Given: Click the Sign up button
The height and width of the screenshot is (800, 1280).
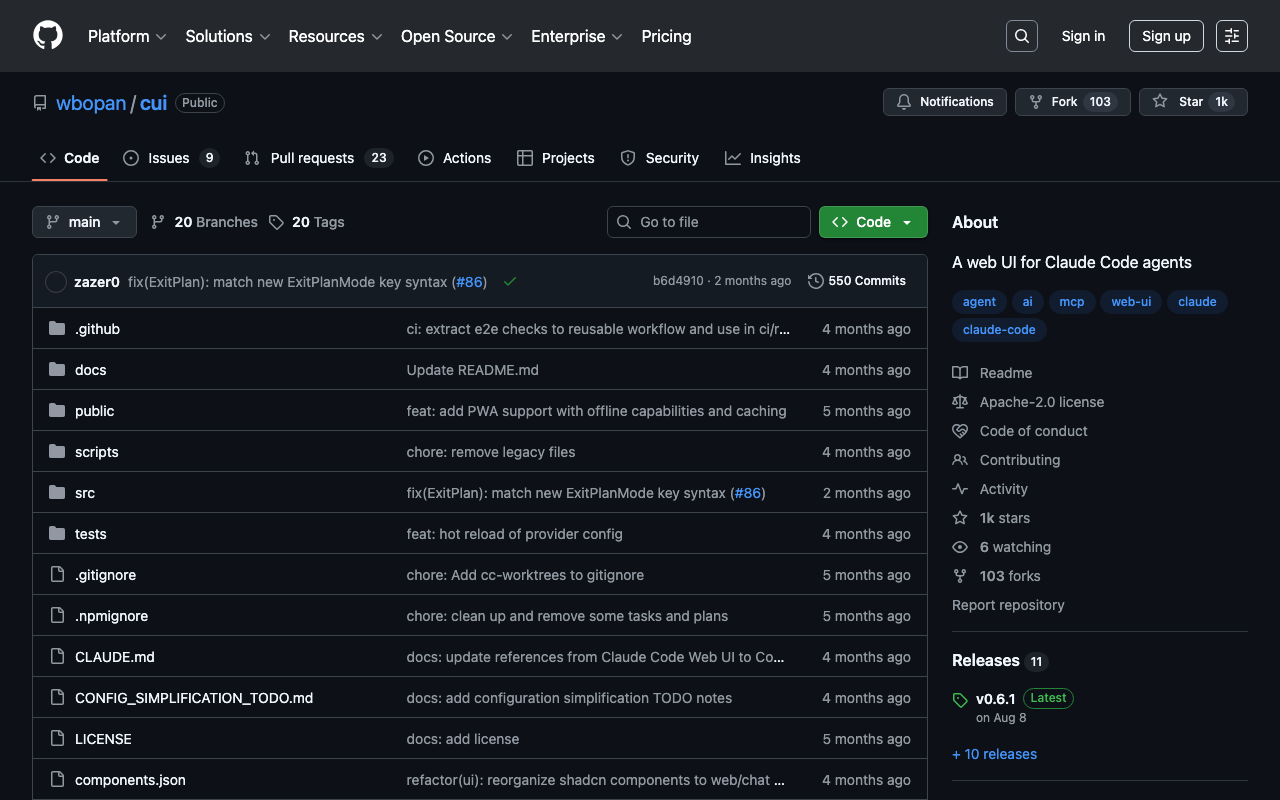Looking at the screenshot, I should pos(1165,36).
